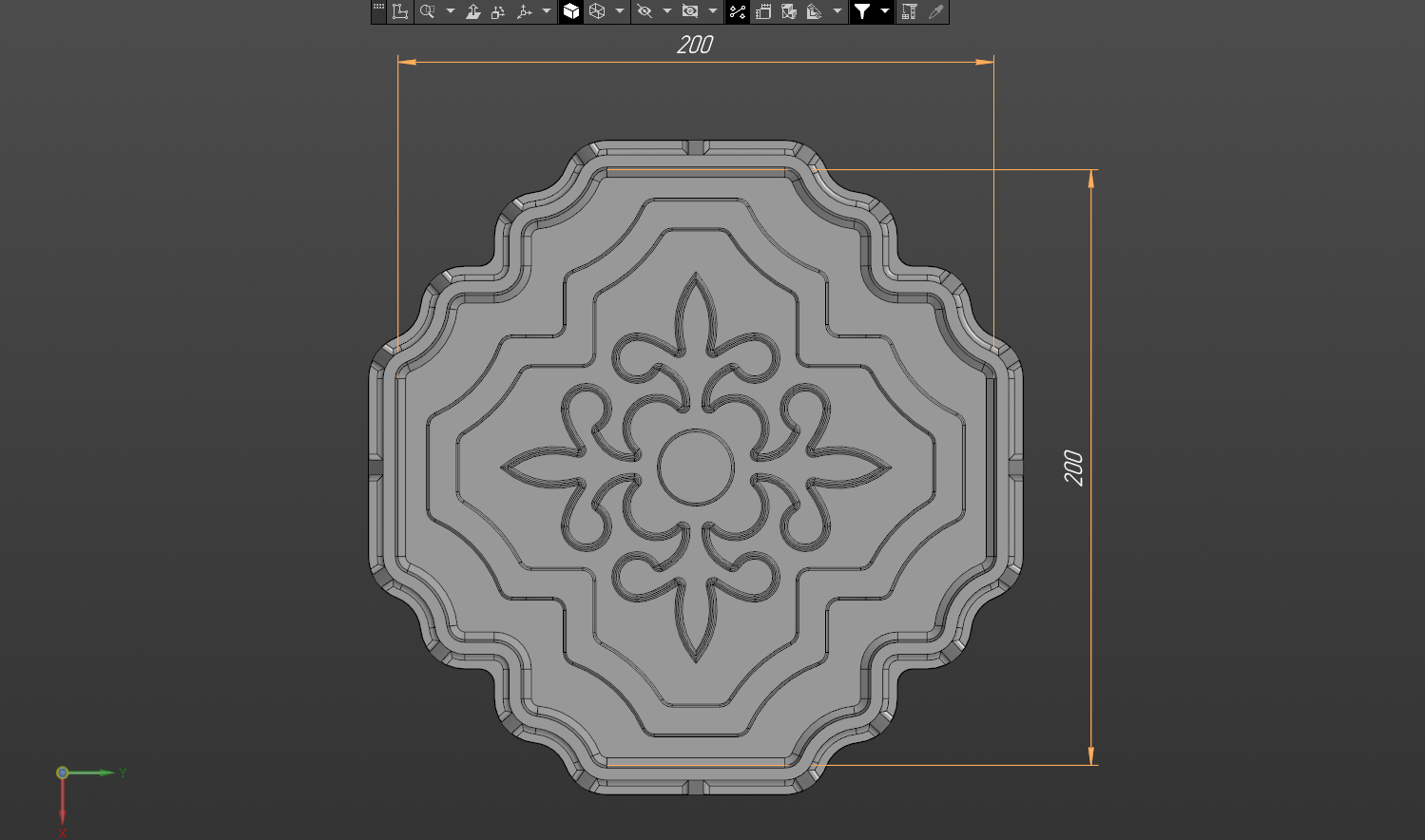Switch to wireframe cube display mode
The width and height of the screenshot is (1425, 840).
(x=597, y=11)
